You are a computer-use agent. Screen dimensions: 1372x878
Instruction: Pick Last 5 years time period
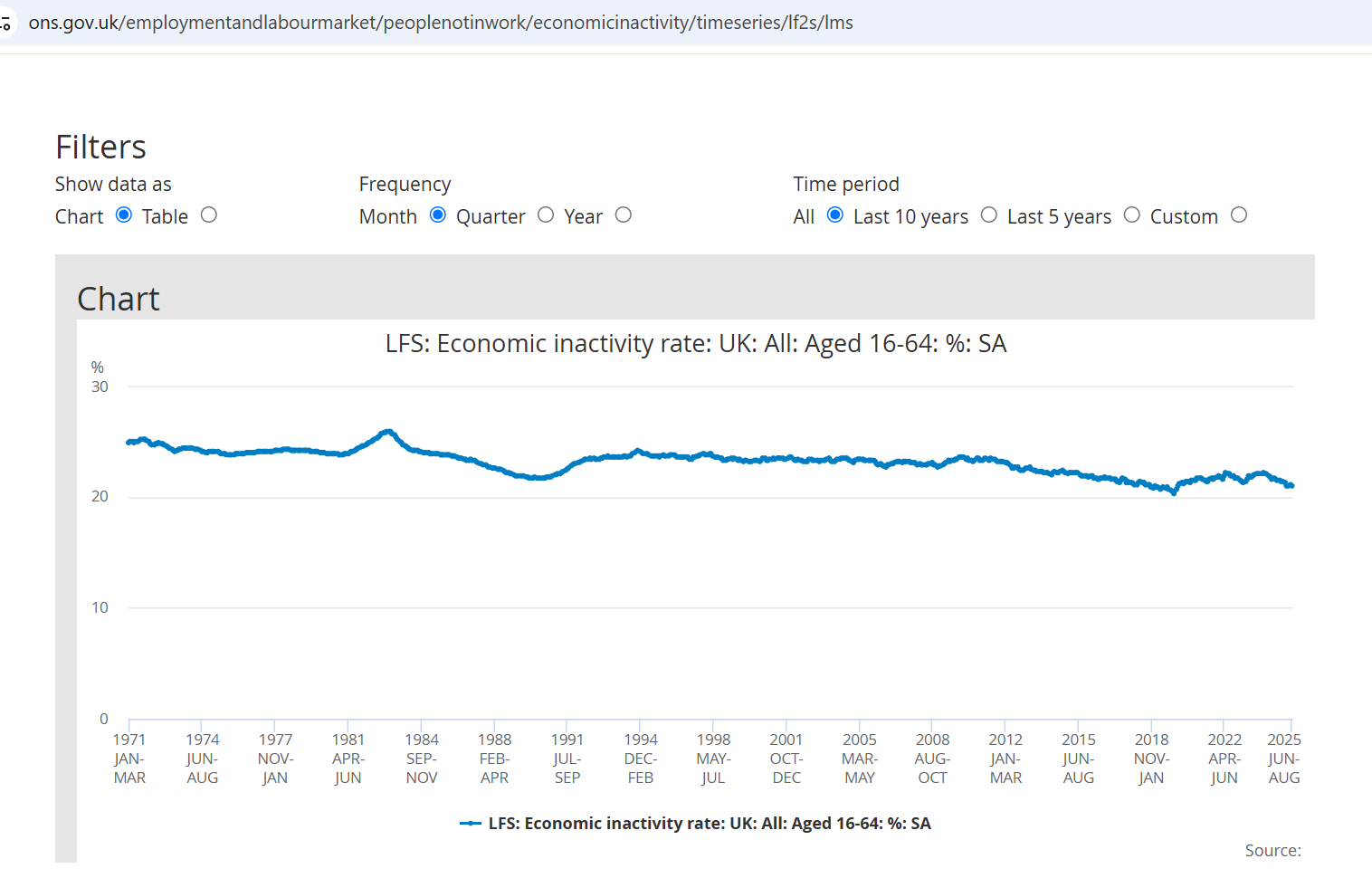pos(1132,215)
